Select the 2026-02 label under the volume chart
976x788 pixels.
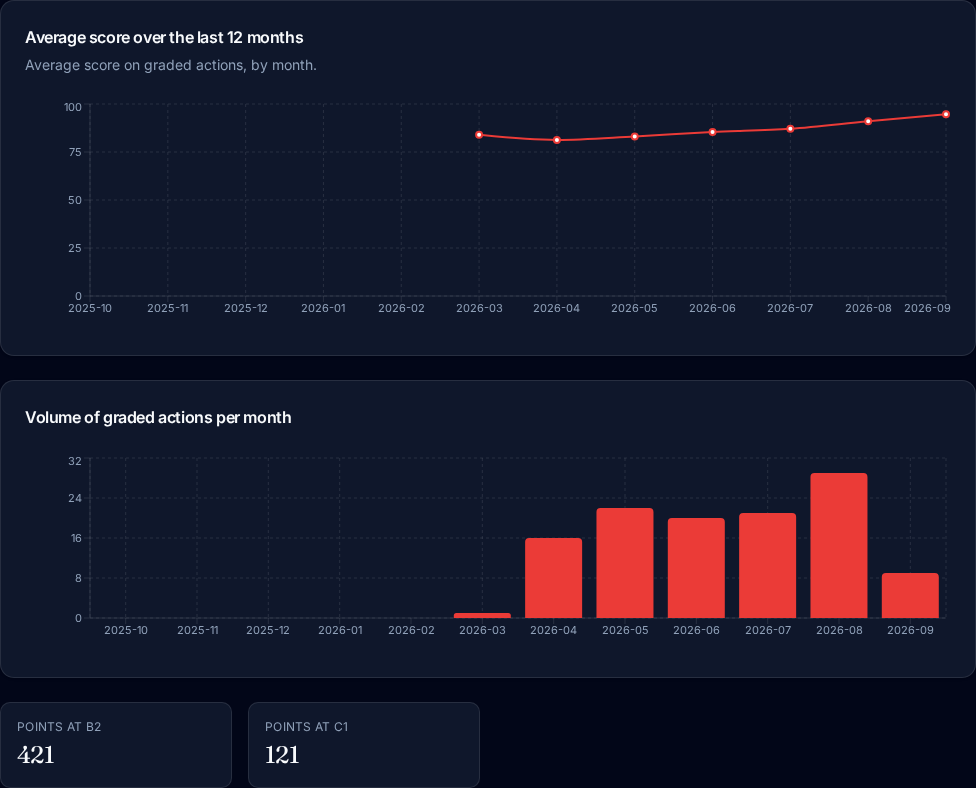click(411, 630)
